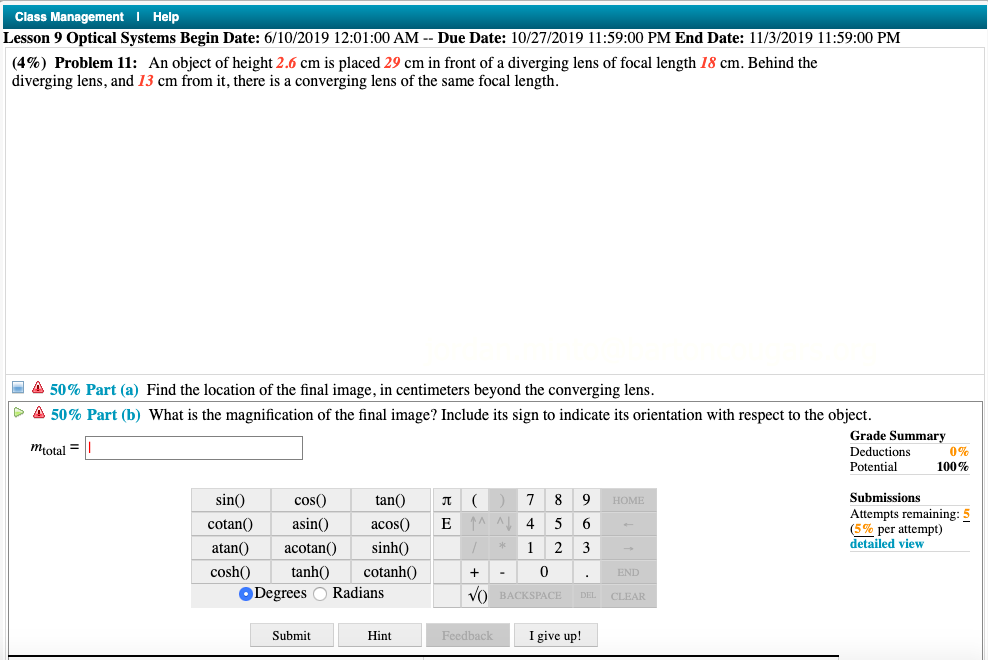Open the detailed view link
This screenshot has width=988, height=660.
coord(886,543)
